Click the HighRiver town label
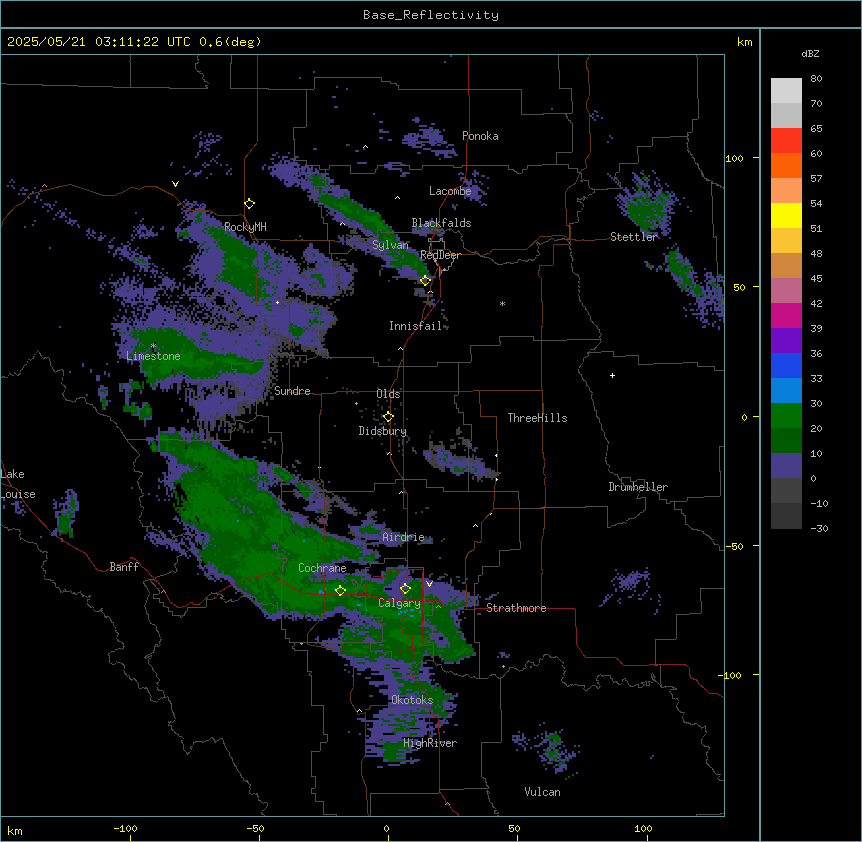The width and height of the screenshot is (862, 842). pyautogui.click(x=430, y=743)
